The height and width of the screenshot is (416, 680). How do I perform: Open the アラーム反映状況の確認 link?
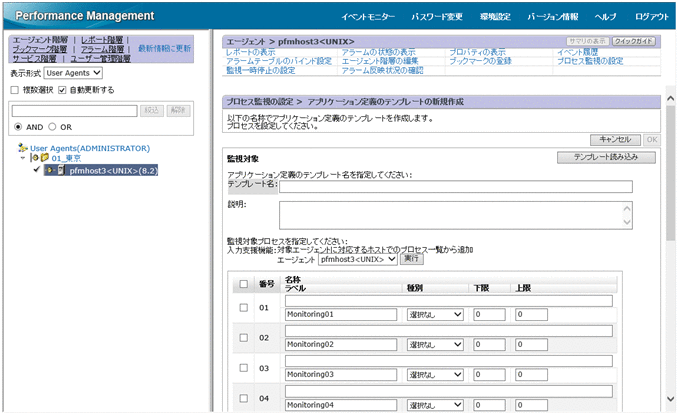[x=382, y=70]
